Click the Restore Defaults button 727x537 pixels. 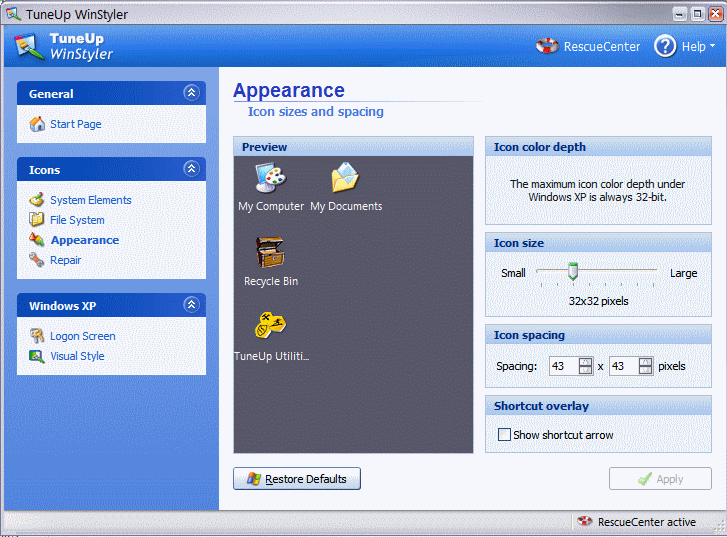(297, 479)
